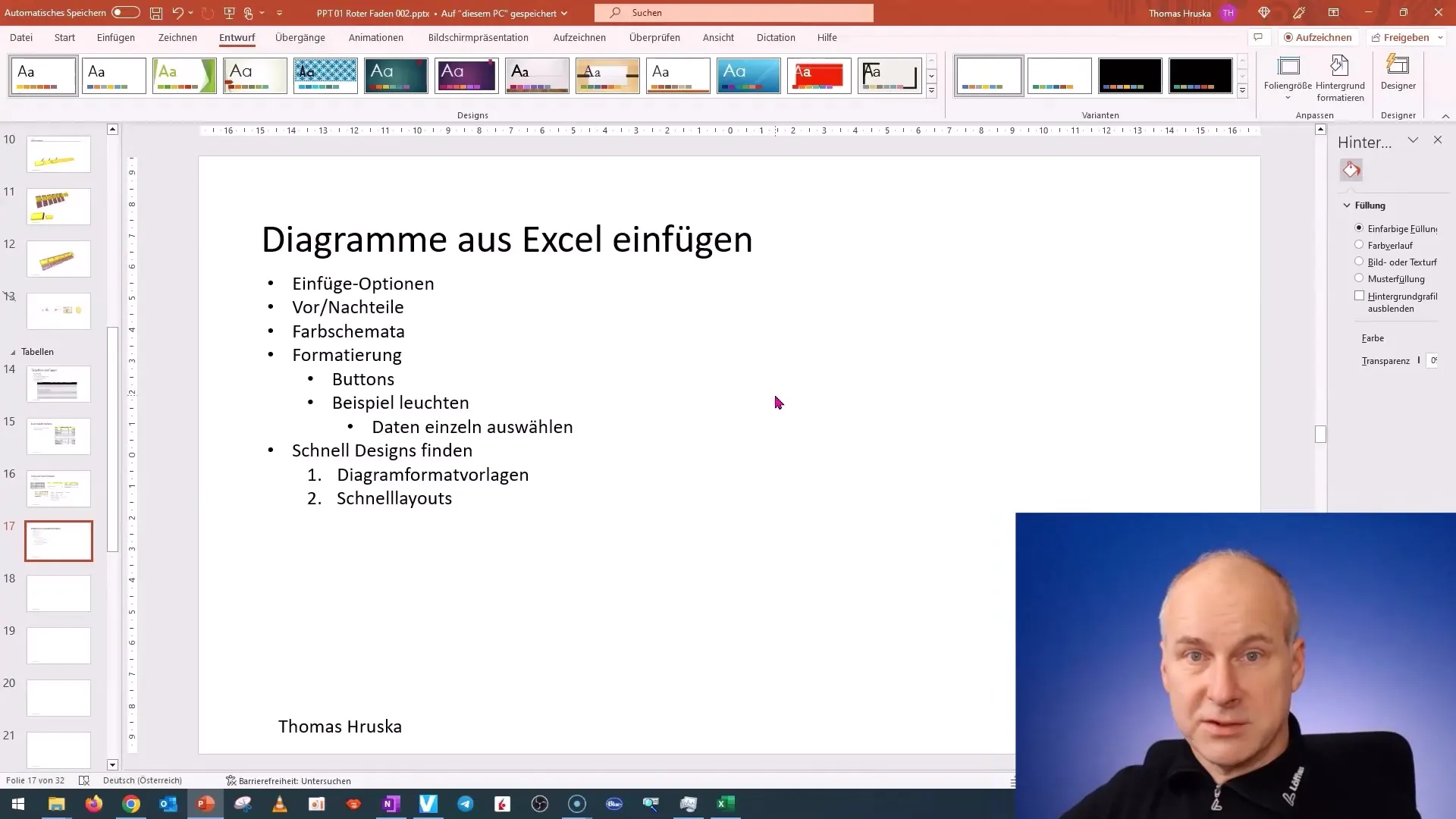Click slide title Diagramme aus Excel einfügen

click(507, 239)
